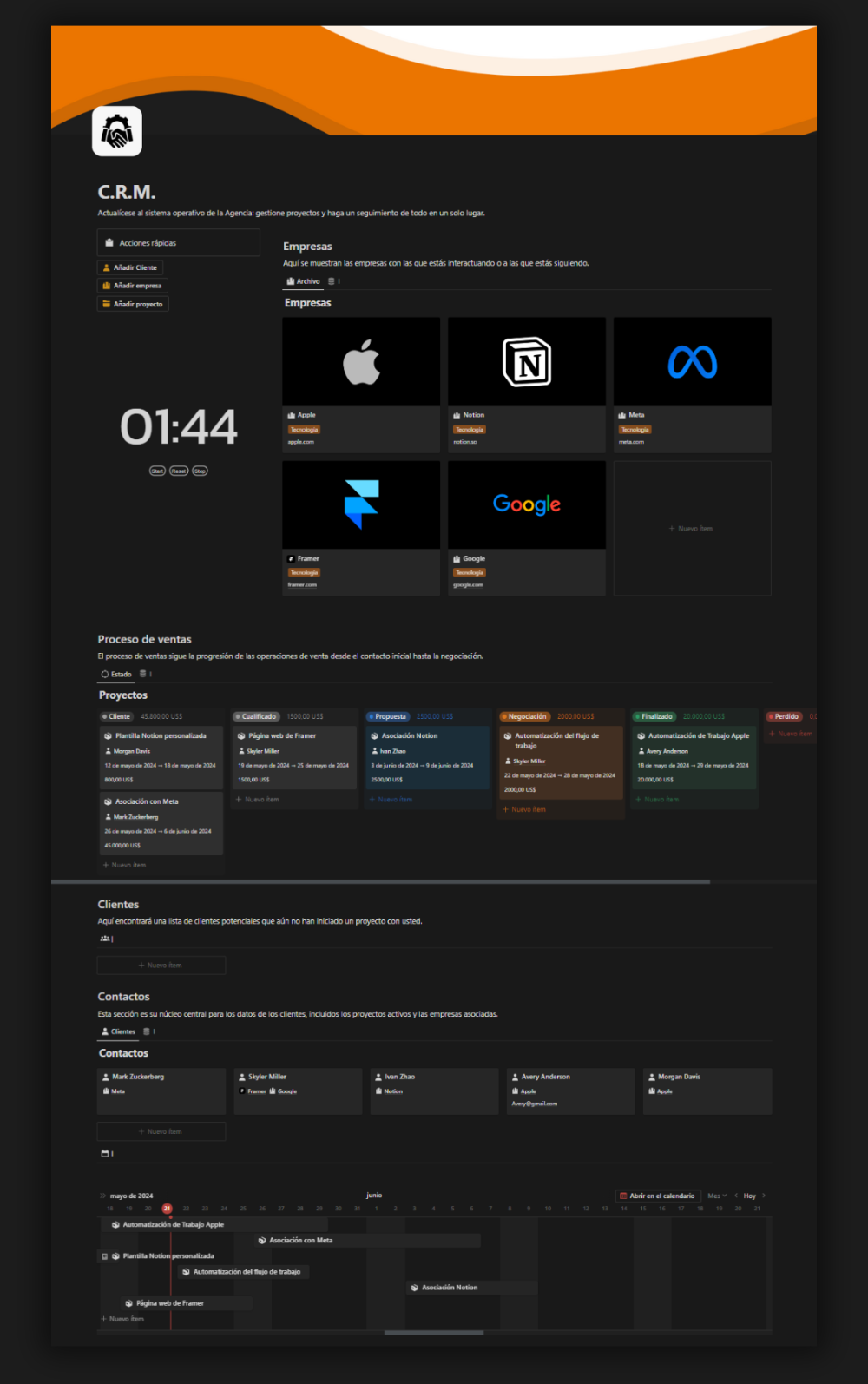Add new item below the contacts gallery
Viewport: 868px width, 1384px height.
click(161, 1131)
